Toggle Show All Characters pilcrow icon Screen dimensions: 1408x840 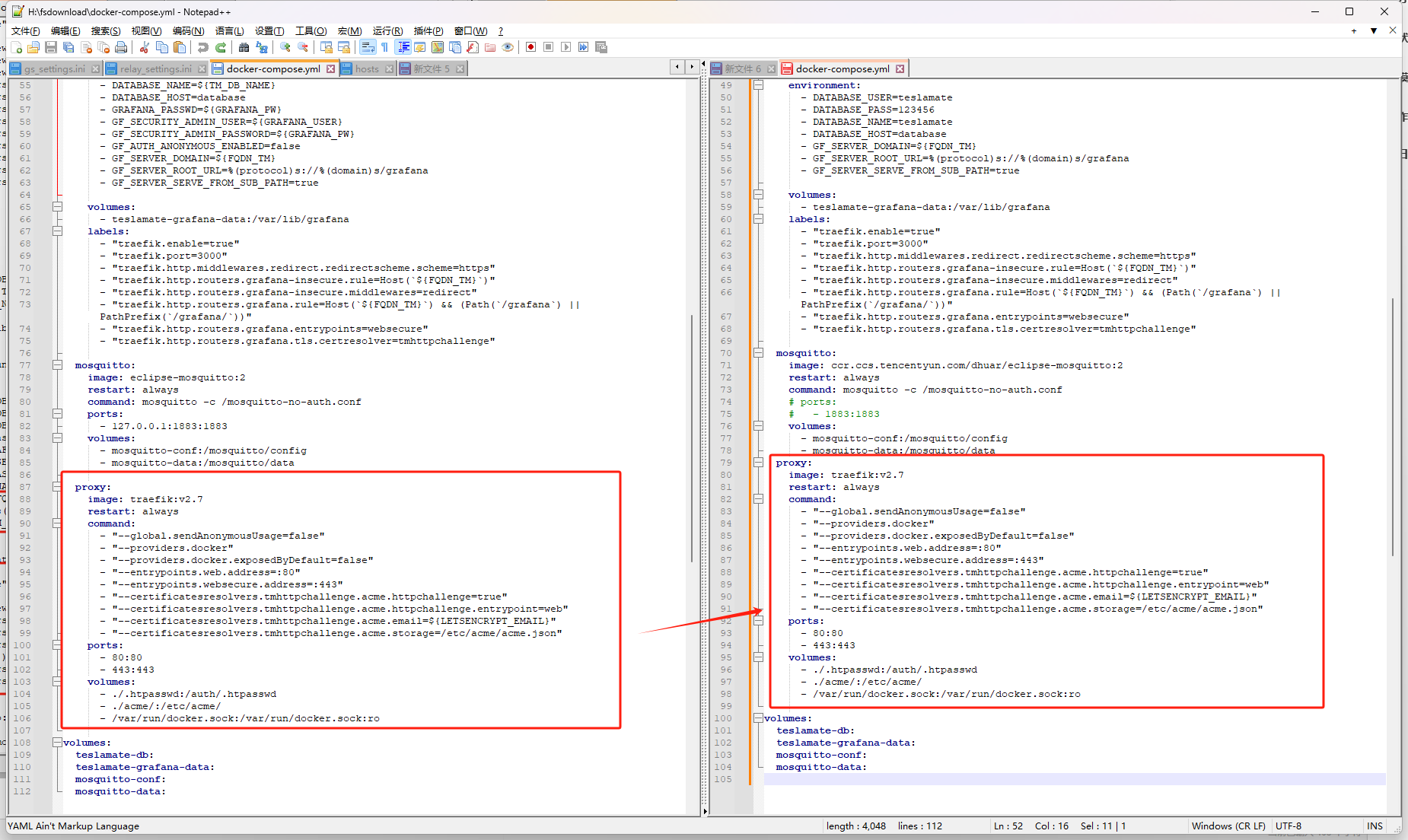point(385,47)
